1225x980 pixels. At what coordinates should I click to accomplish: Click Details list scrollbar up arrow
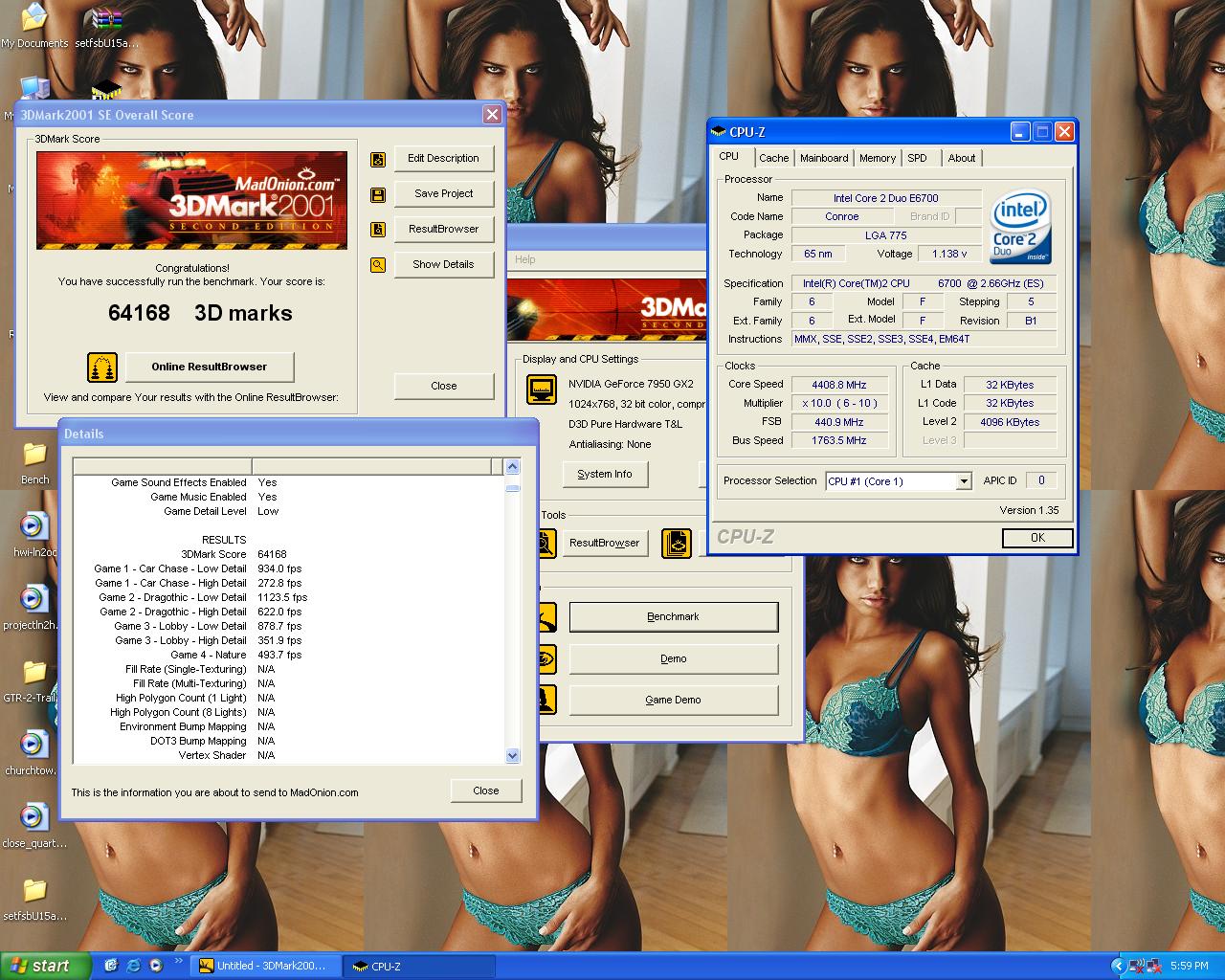[x=512, y=467]
